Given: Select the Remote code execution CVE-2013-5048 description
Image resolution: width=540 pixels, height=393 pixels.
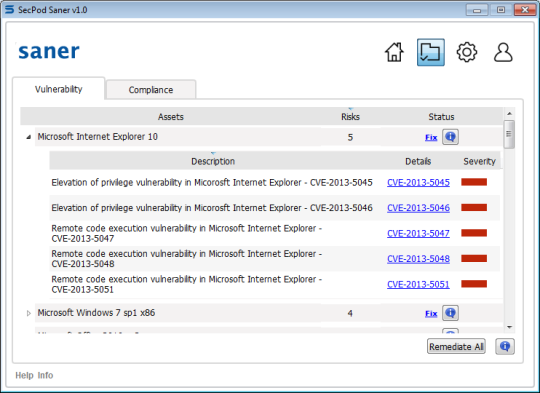Looking at the screenshot, I should pos(186,259).
